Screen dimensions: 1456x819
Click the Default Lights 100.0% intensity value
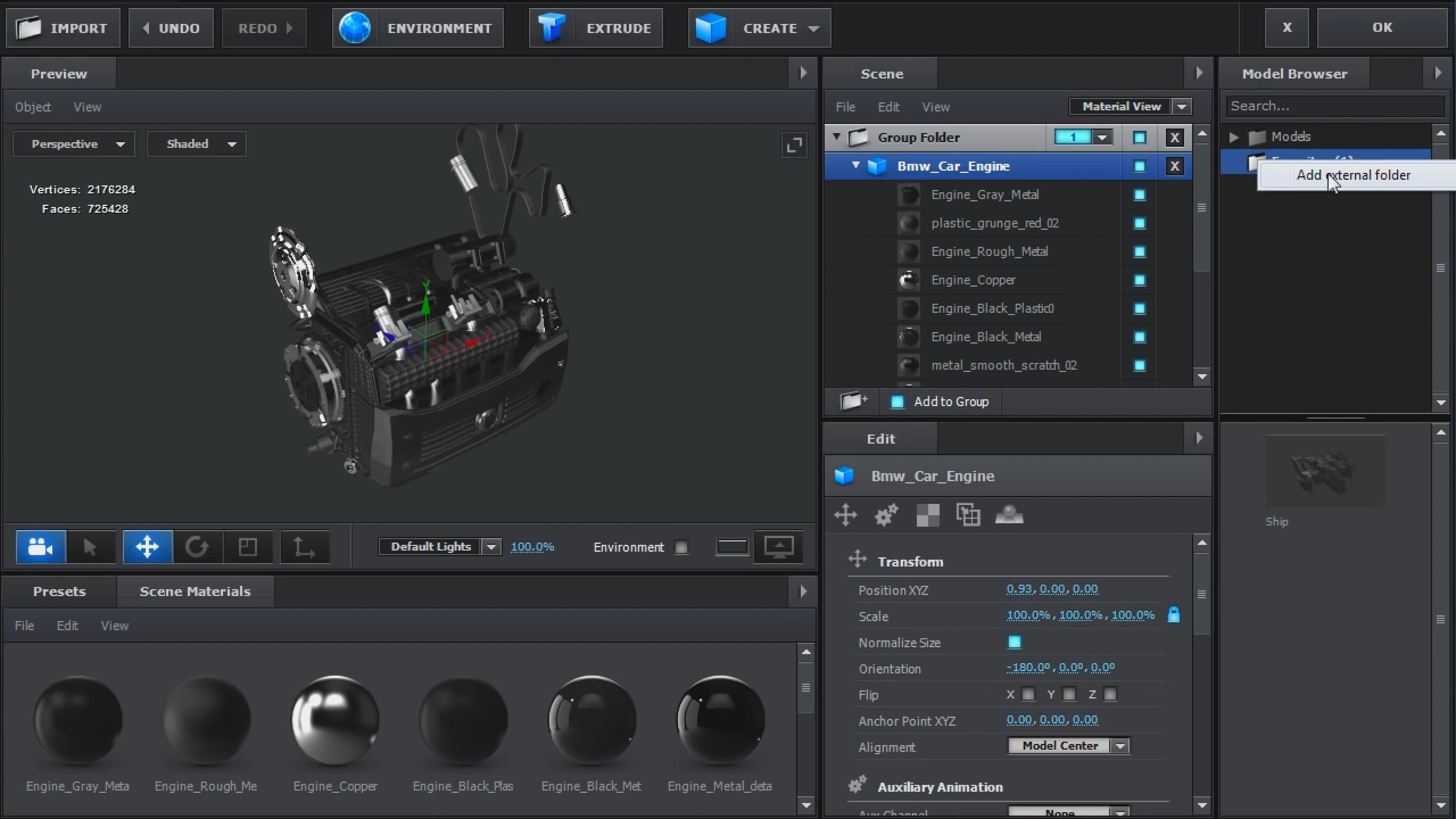(532, 546)
